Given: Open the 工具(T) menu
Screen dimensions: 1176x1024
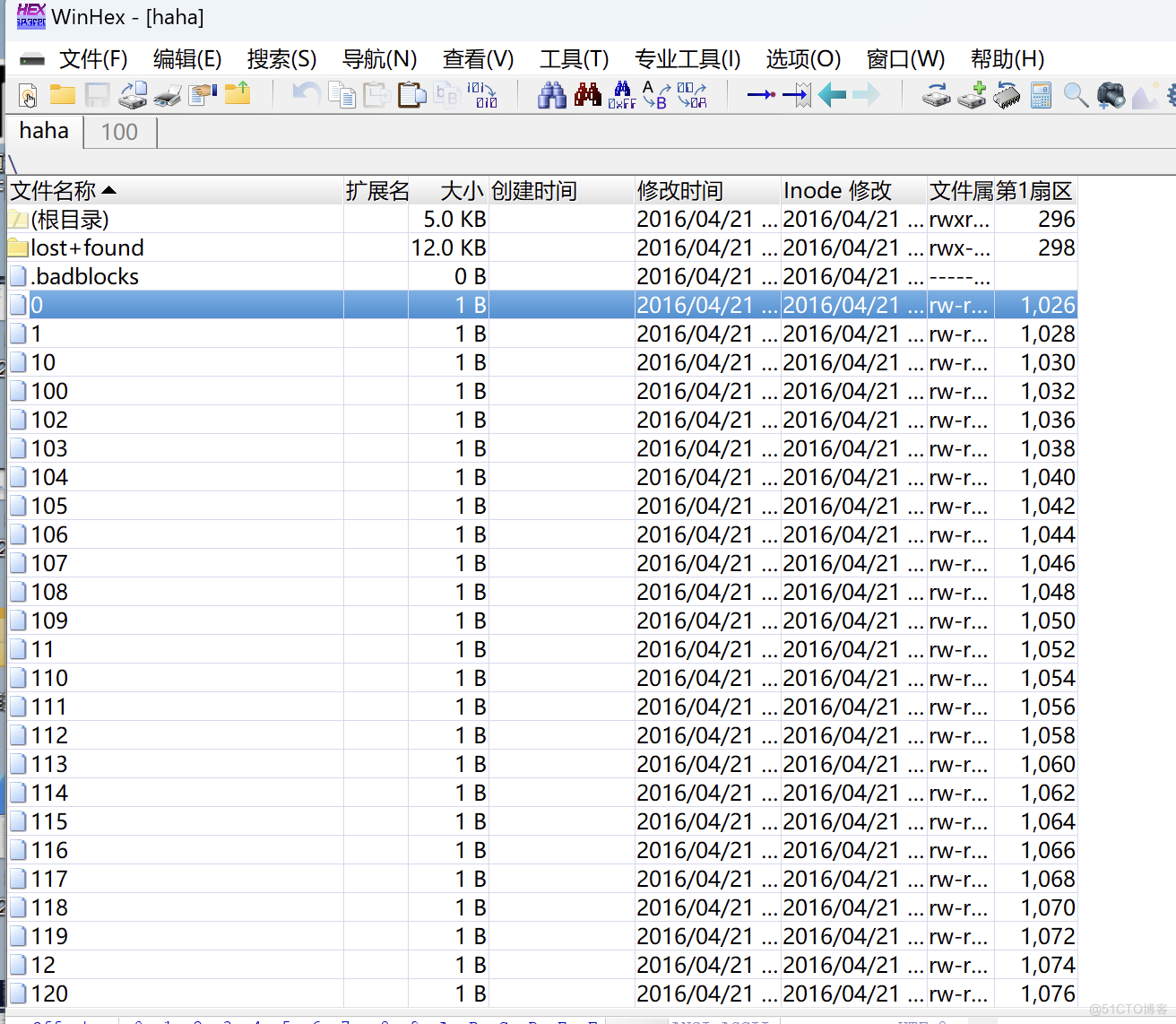Looking at the screenshot, I should 574,59.
